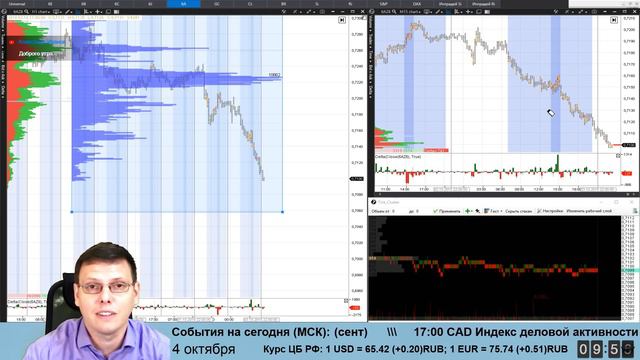Switch to the 6E workspace tab
This screenshot has height=360, width=640.
[50, 4]
